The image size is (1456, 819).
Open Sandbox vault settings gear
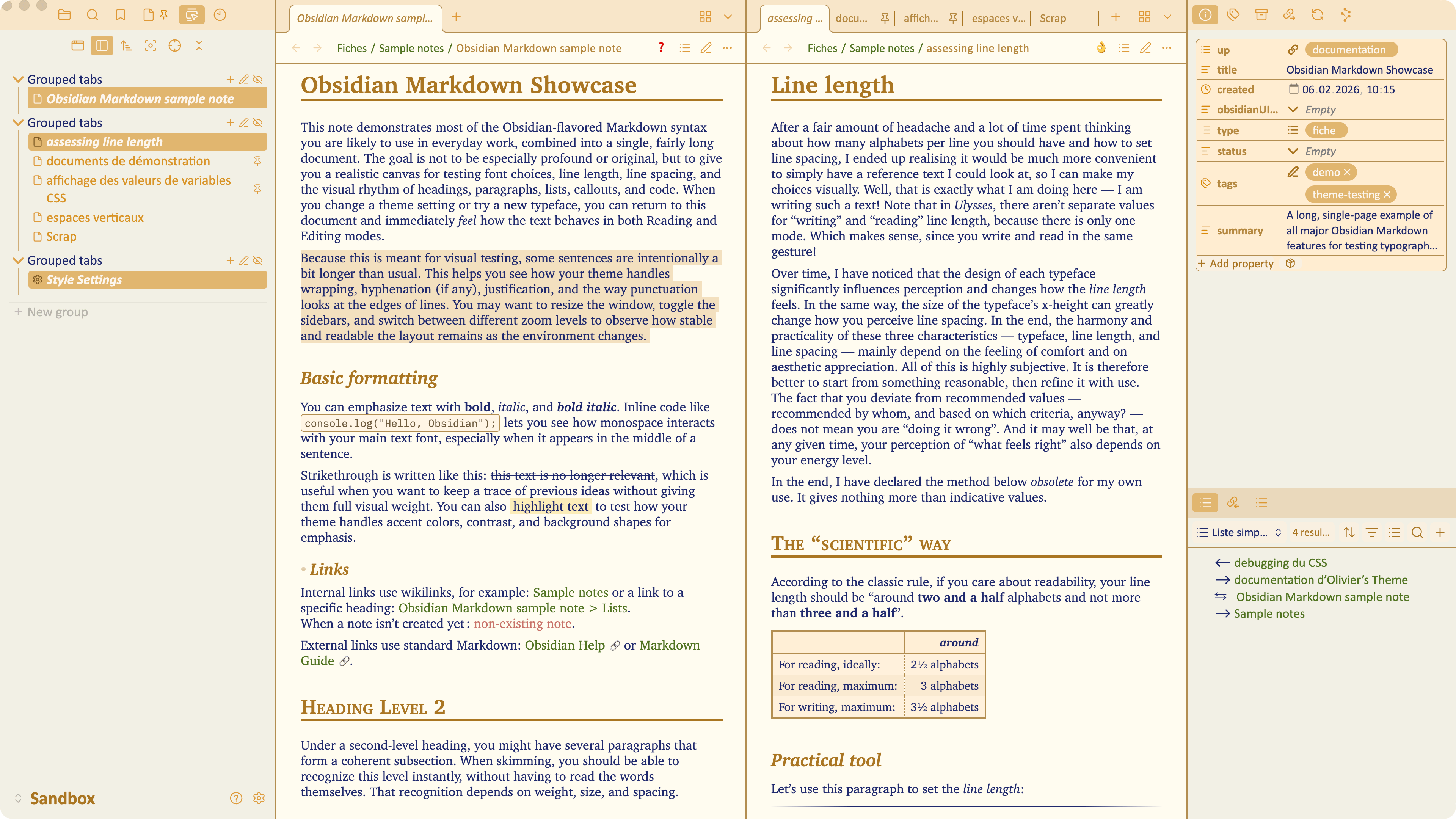point(259,798)
